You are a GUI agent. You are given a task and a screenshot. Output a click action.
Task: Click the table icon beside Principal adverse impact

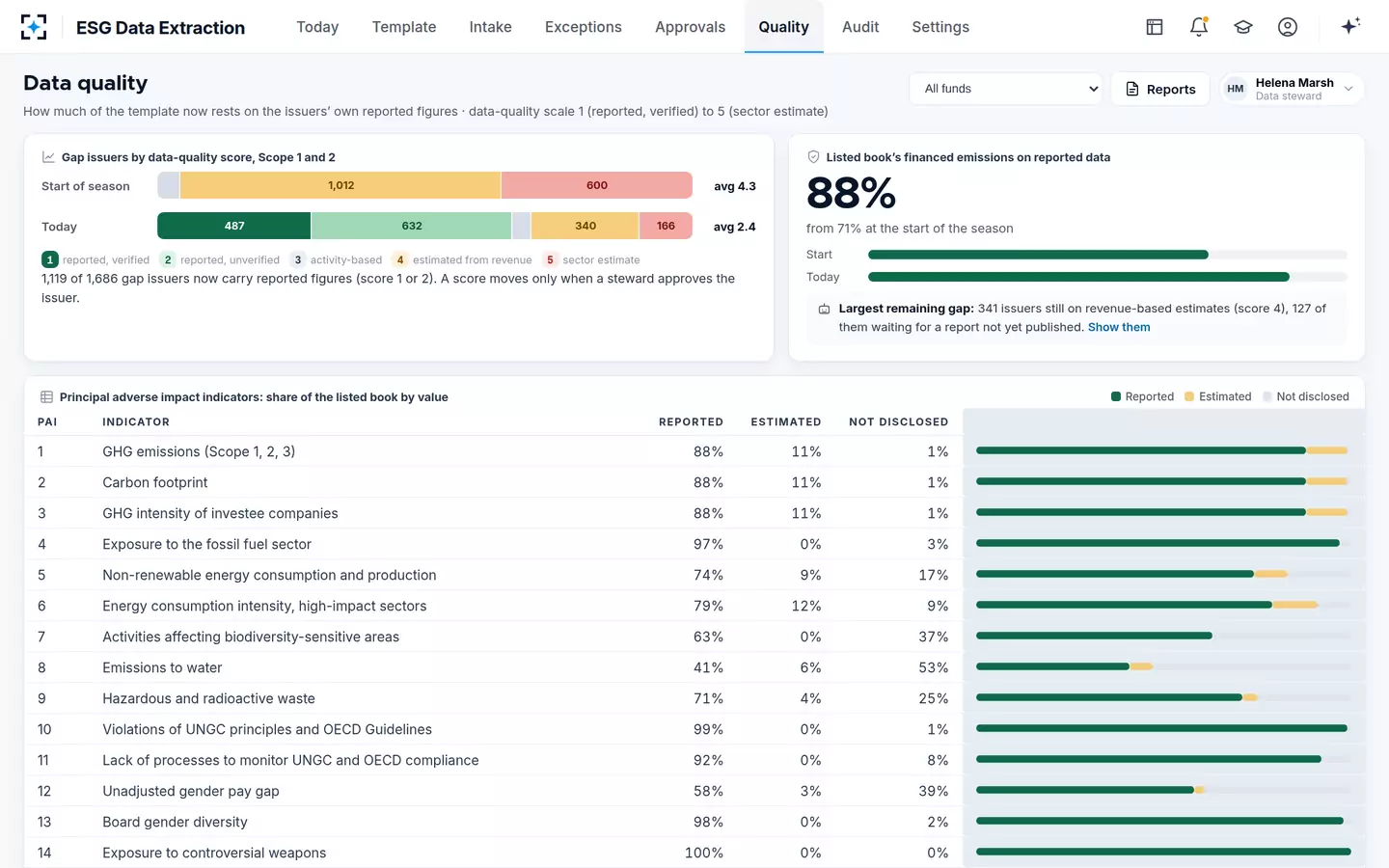point(46,397)
